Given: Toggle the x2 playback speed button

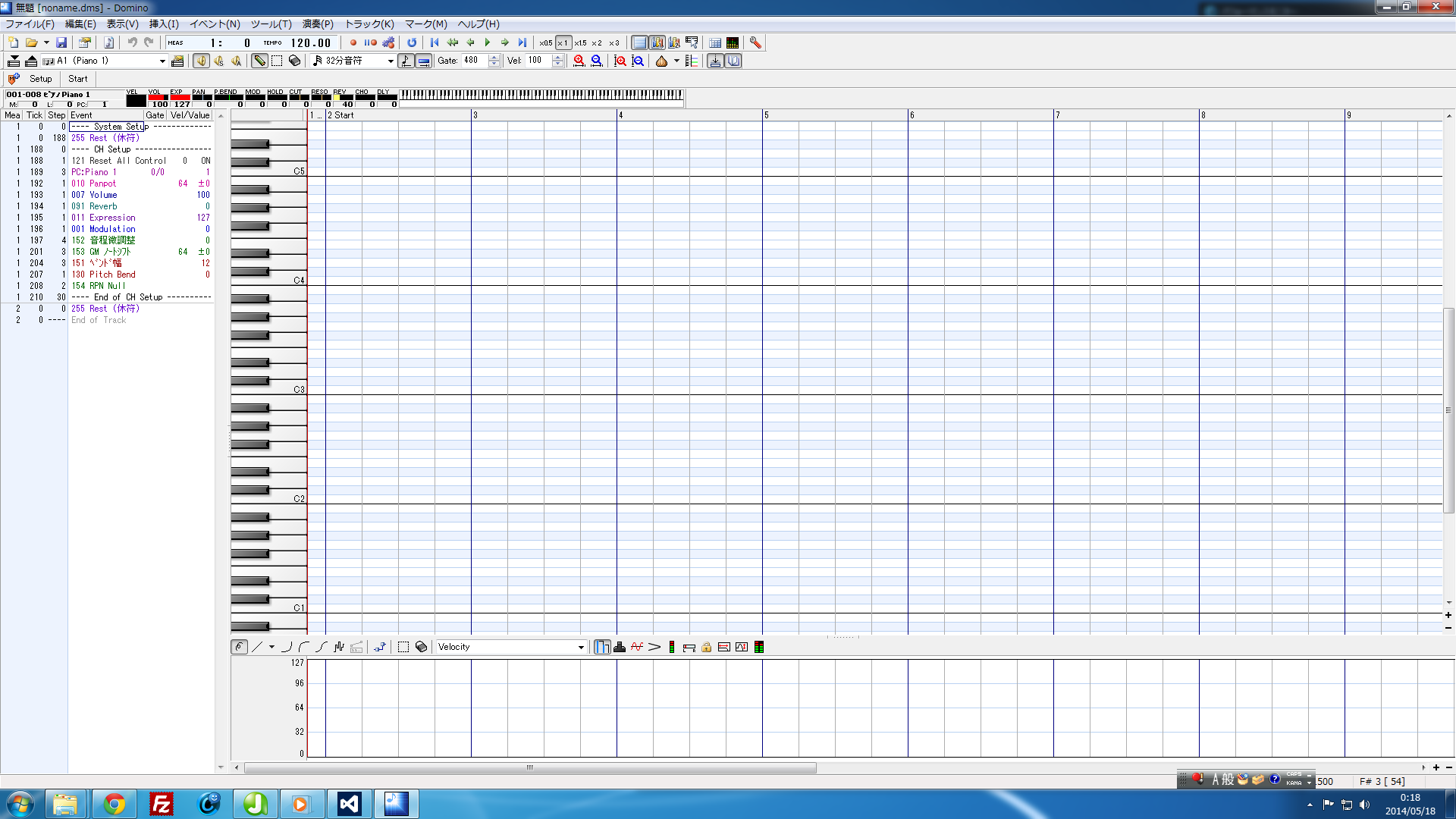Looking at the screenshot, I should point(597,43).
